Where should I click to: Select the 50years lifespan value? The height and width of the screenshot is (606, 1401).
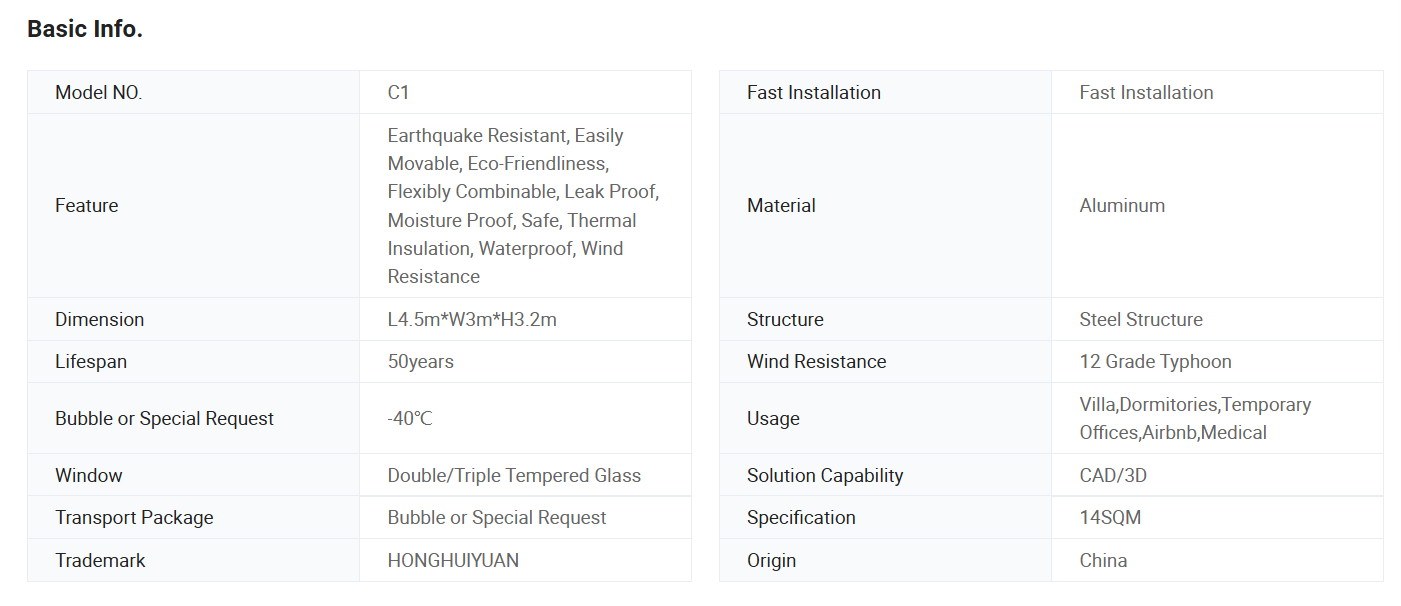421,361
